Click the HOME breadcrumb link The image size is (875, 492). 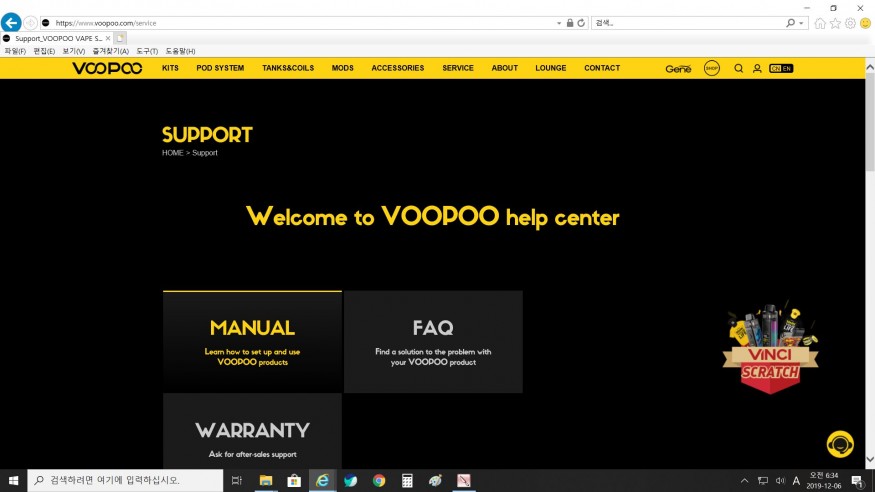pos(172,153)
